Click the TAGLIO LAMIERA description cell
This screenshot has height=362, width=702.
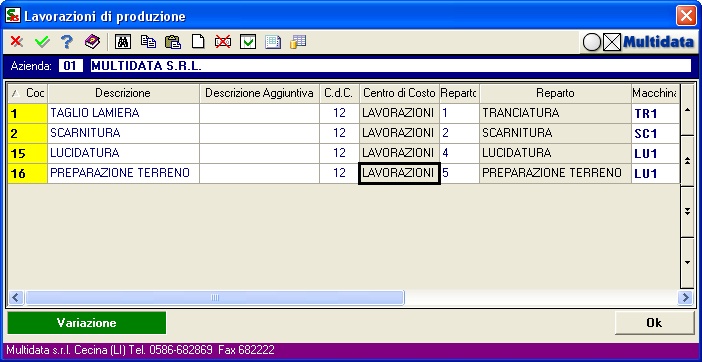click(123, 113)
